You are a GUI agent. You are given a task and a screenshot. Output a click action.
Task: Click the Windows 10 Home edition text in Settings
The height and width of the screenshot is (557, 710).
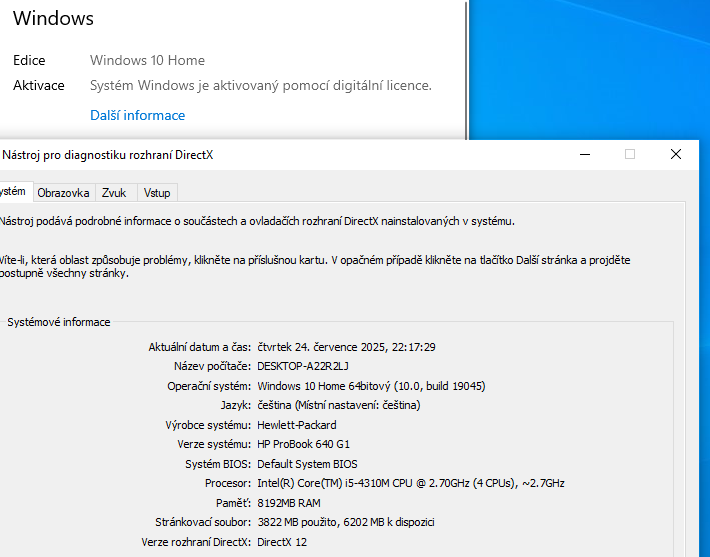(x=147, y=60)
